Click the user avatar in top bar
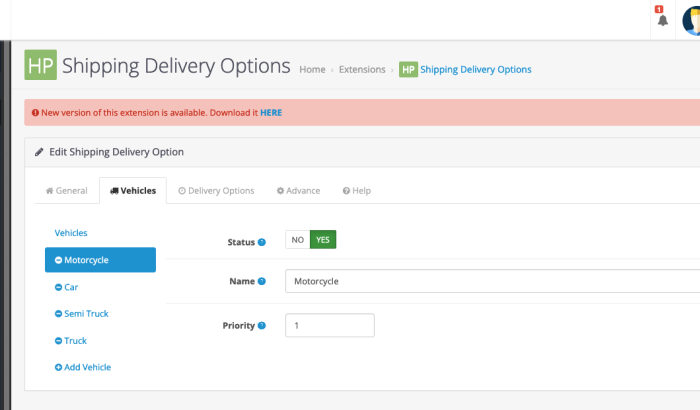This screenshot has width=700, height=410. [x=692, y=20]
